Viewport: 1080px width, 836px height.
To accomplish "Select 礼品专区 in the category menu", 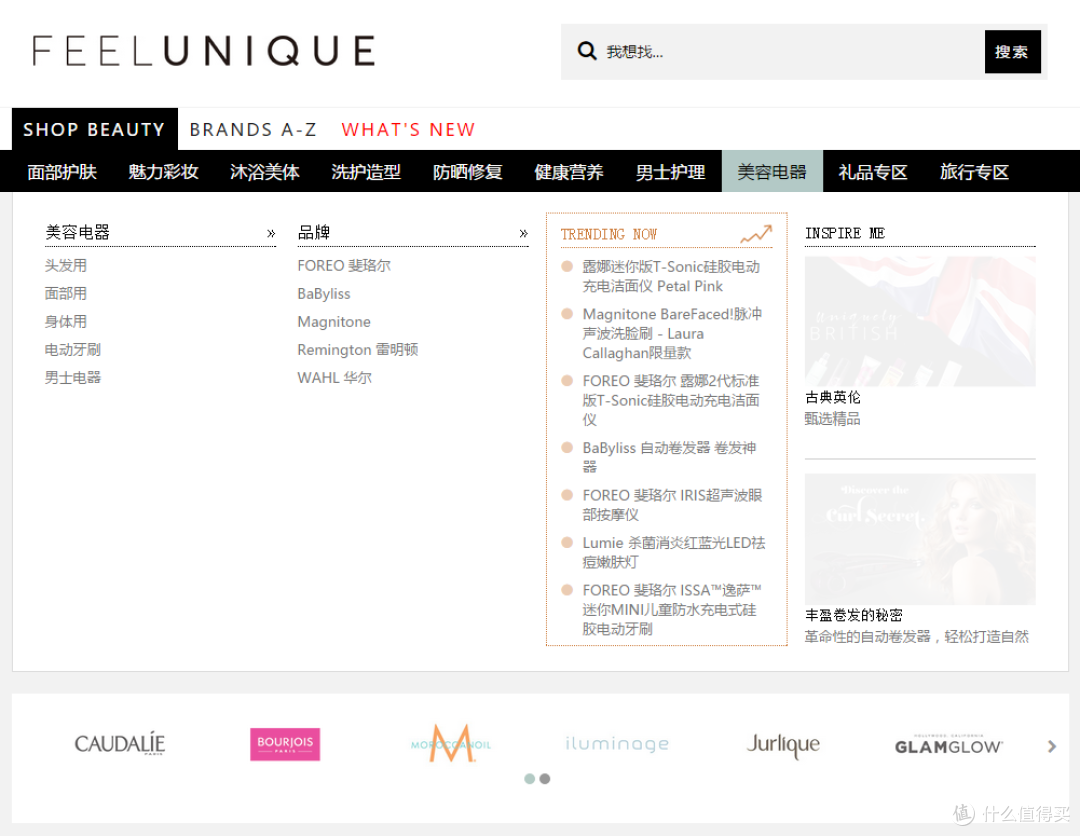I will click(873, 171).
